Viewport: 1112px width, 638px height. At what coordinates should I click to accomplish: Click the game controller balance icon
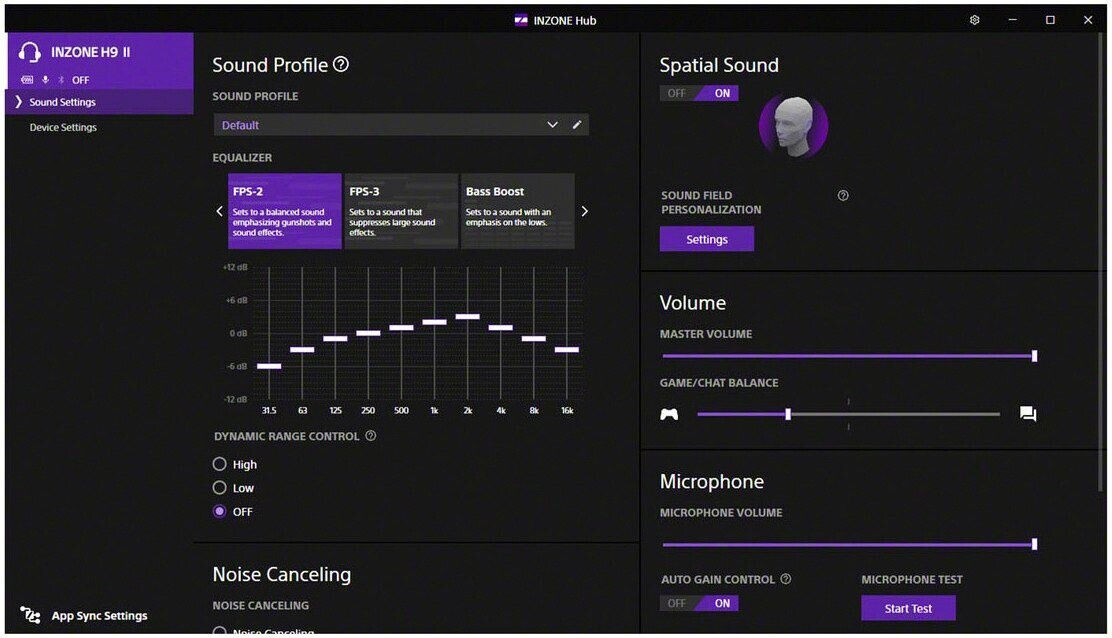(x=669, y=414)
